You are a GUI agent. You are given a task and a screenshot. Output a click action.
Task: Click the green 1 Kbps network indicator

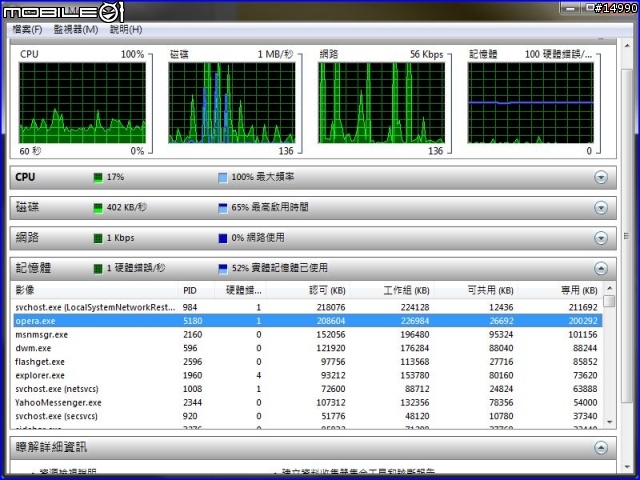click(x=98, y=238)
